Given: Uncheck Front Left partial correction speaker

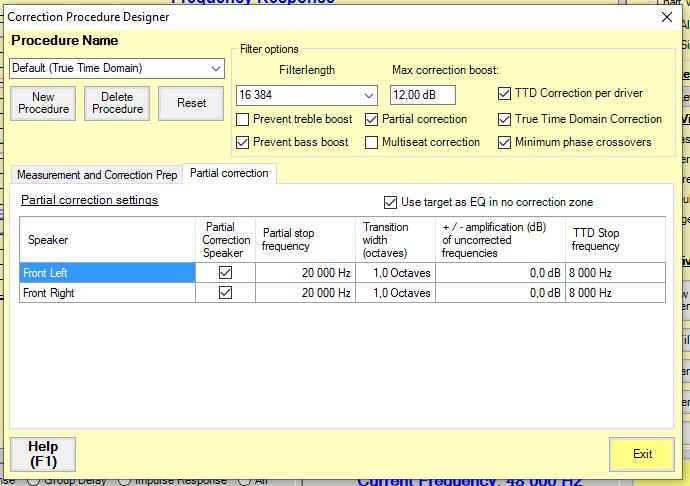Looking at the screenshot, I should click(225, 272).
